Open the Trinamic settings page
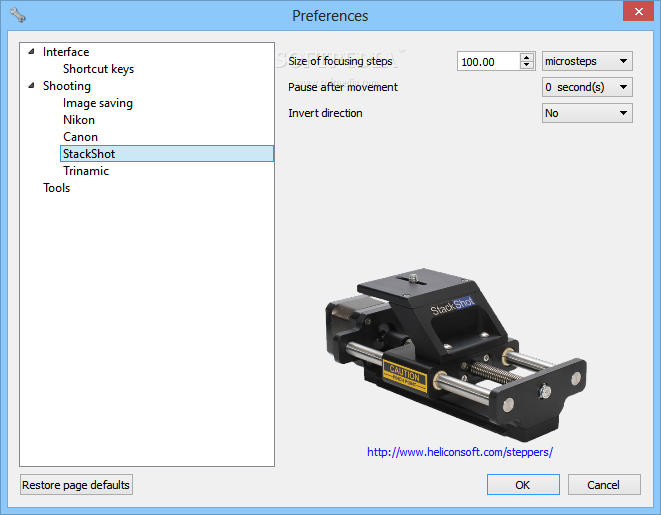Viewport: 661px width, 515px height. (86, 171)
